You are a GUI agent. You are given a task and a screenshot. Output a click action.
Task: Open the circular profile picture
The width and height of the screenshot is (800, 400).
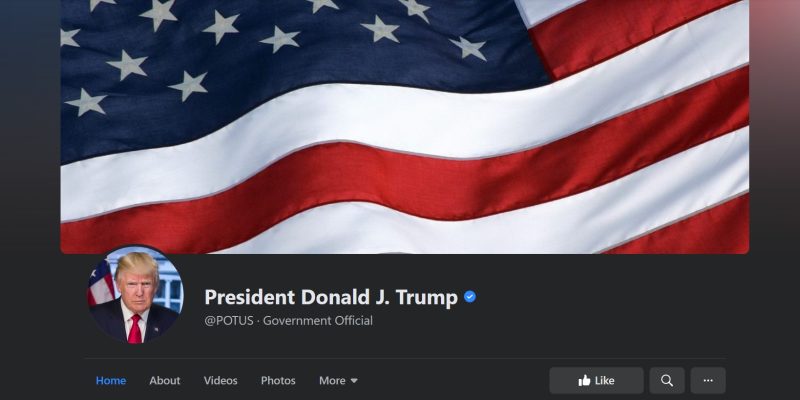(x=135, y=294)
